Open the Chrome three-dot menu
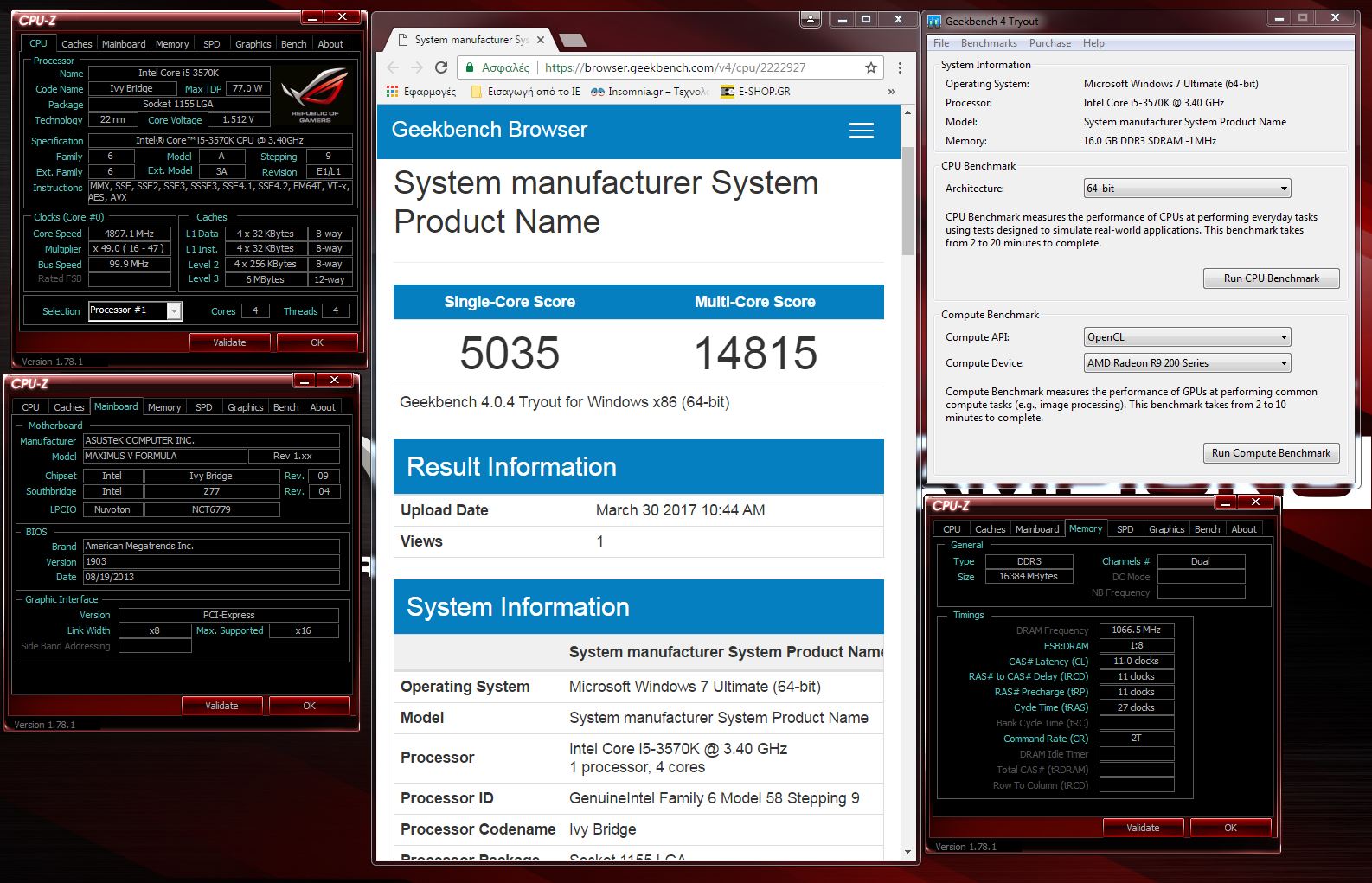The width and height of the screenshot is (1372, 883). coord(900,67)
